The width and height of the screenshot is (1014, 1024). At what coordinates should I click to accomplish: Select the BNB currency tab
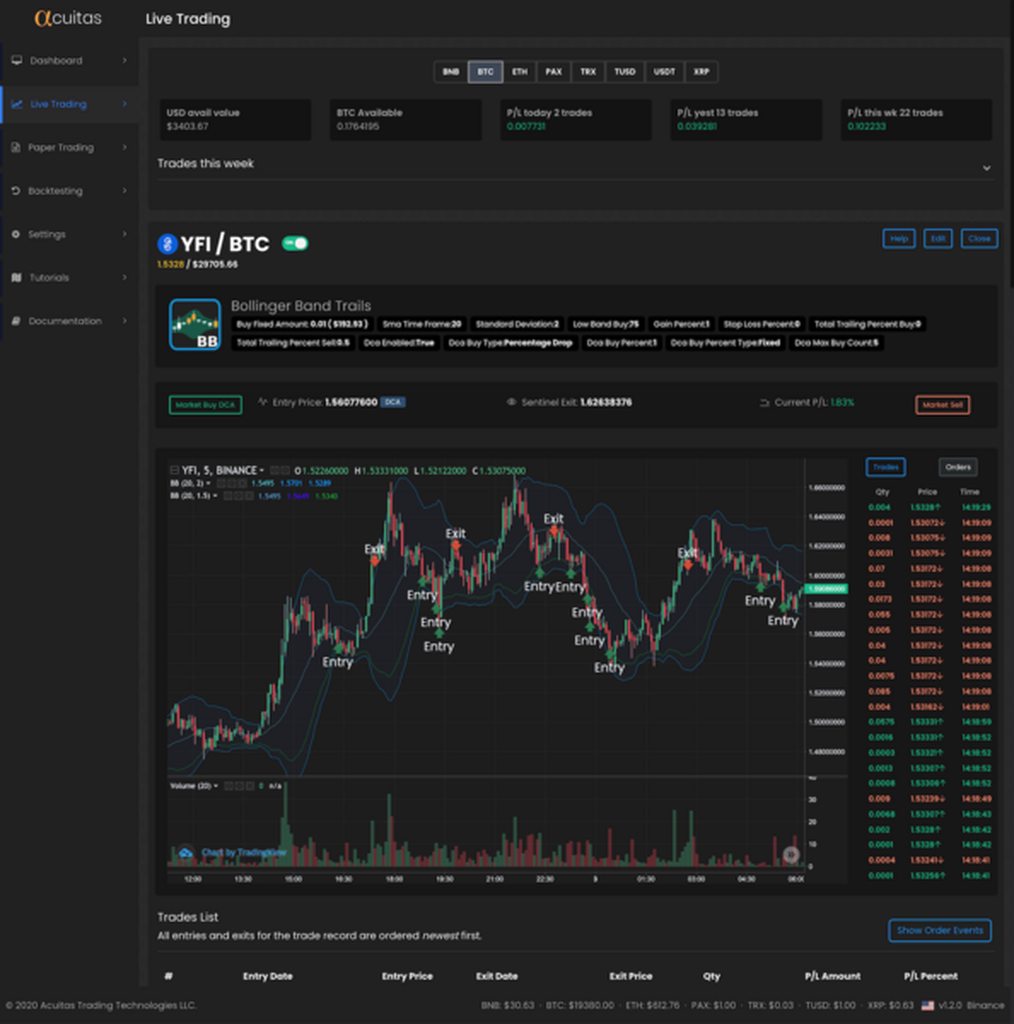451,72
